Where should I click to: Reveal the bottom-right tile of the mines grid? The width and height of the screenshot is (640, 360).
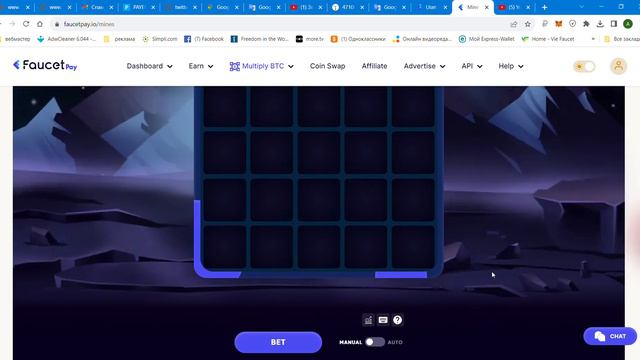(413, 247)
